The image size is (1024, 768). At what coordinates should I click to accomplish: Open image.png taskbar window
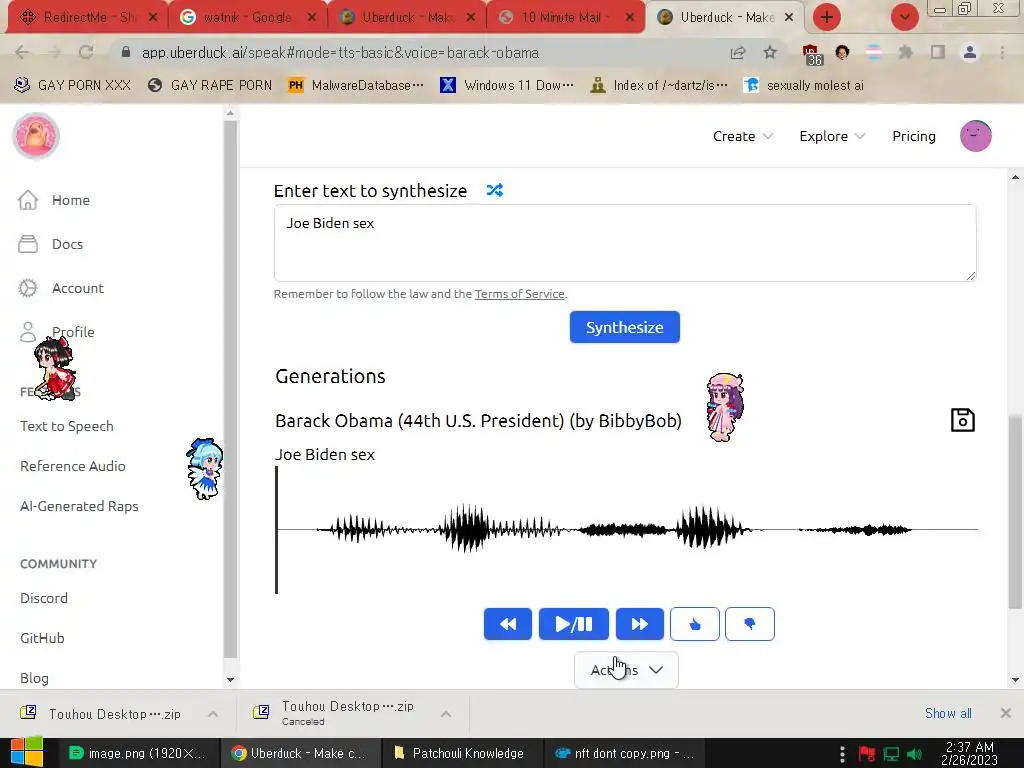tap(137, 754)
